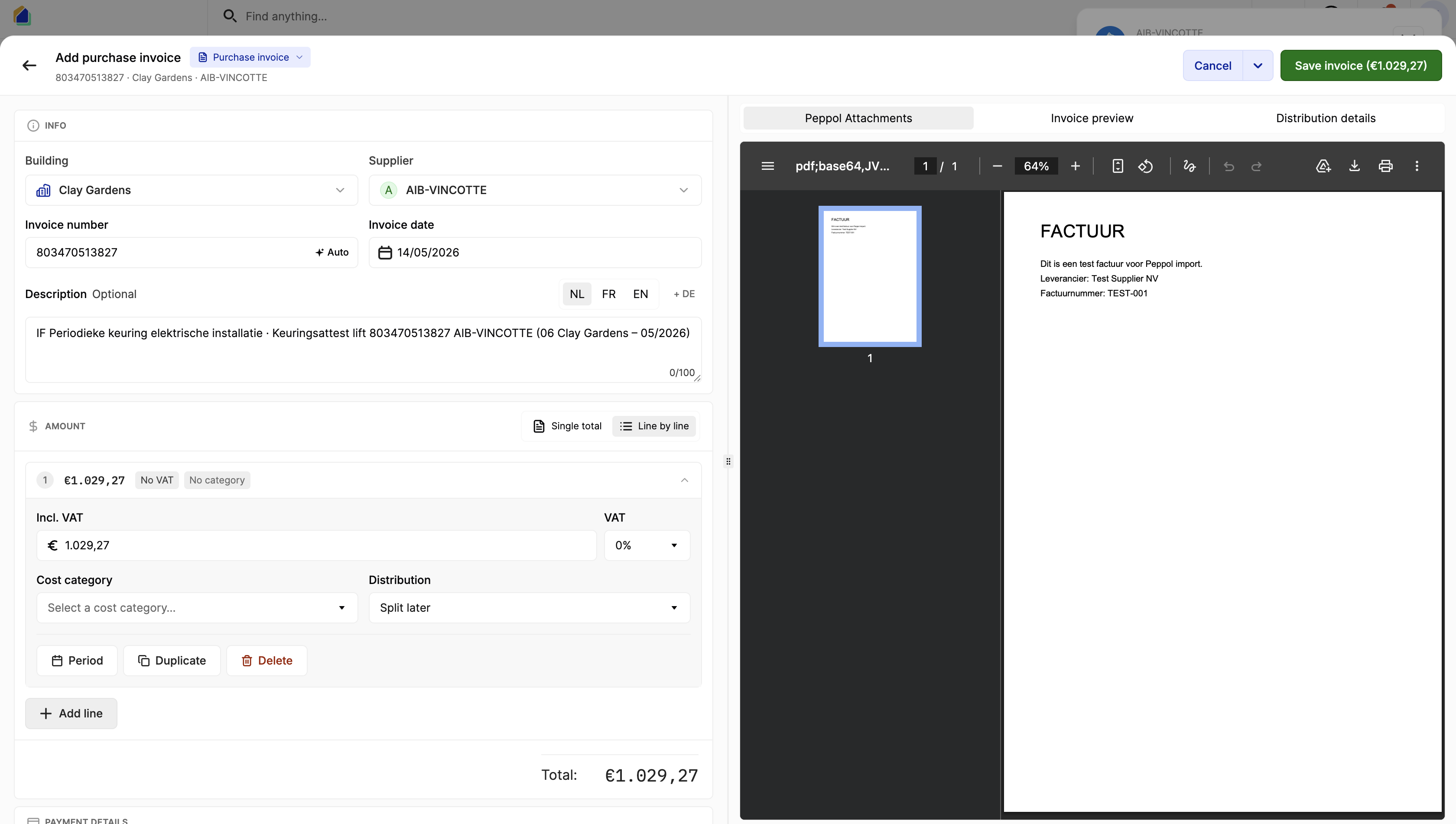Toggle the PDF viewer sidebar menu icon

[x=767, y=166]
